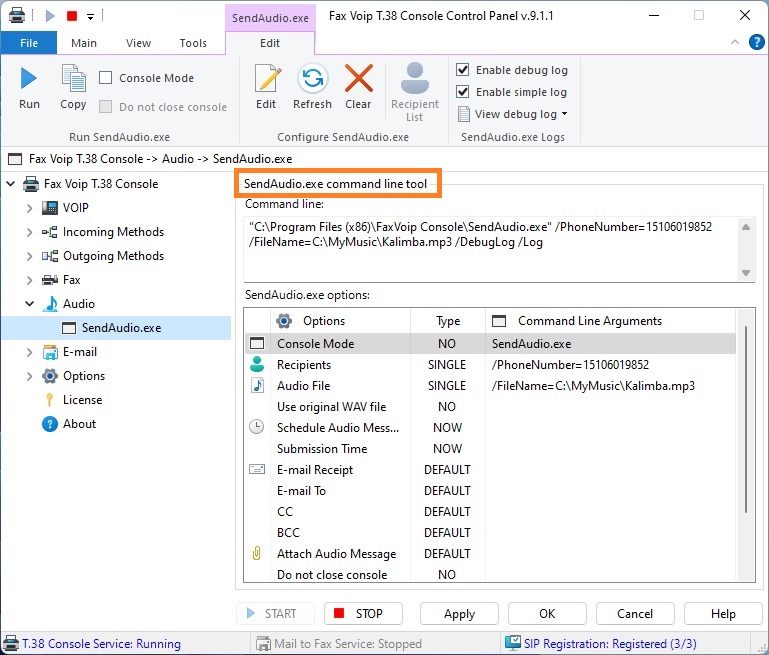The image size is (769, 655).
Task: Click the Run play icon in ribbon
Action: [29, 78]
